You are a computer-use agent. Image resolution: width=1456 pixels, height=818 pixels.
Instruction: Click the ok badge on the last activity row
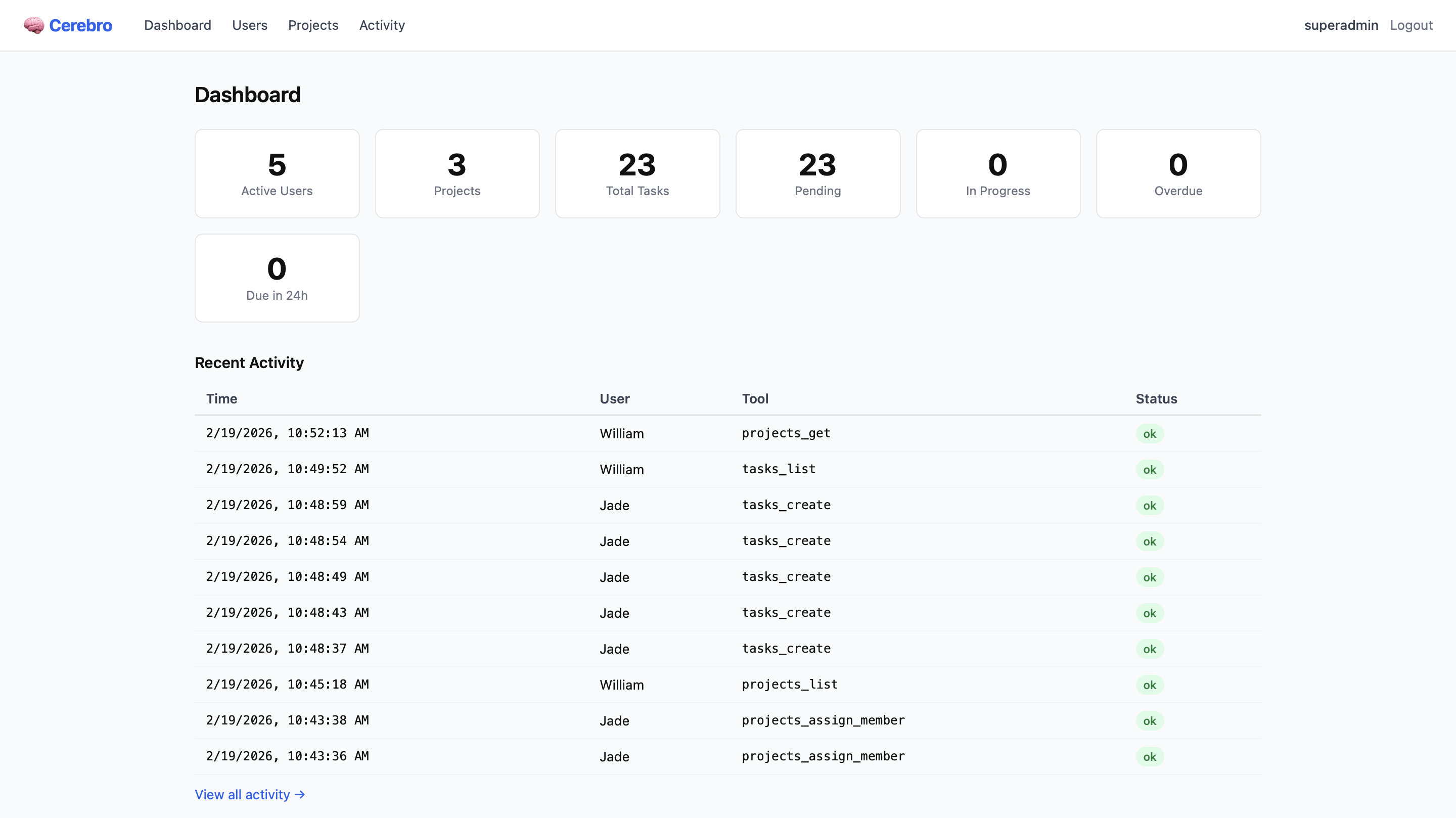(x=1150, y=756)
